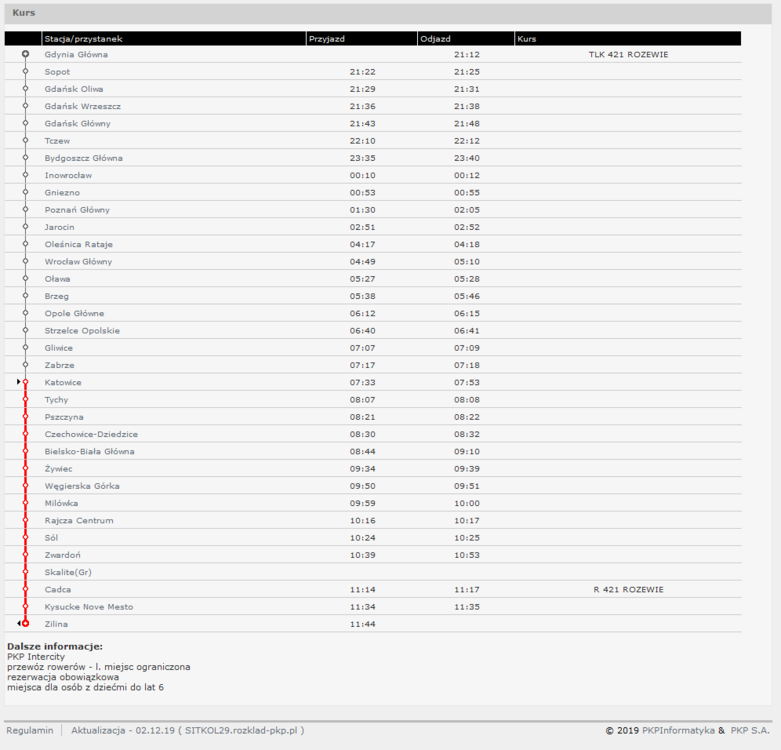Open the Wrocław Główny station link
The width and height of the screenshot is (781, 750).
pyautogui.click(x=78, y=262)
